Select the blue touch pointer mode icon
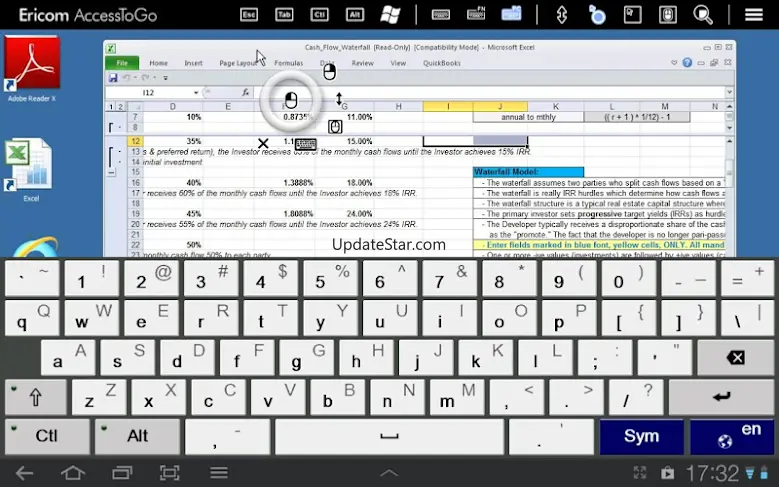The width and height of the screenshot is (779, 487). [x=597, y=14]
